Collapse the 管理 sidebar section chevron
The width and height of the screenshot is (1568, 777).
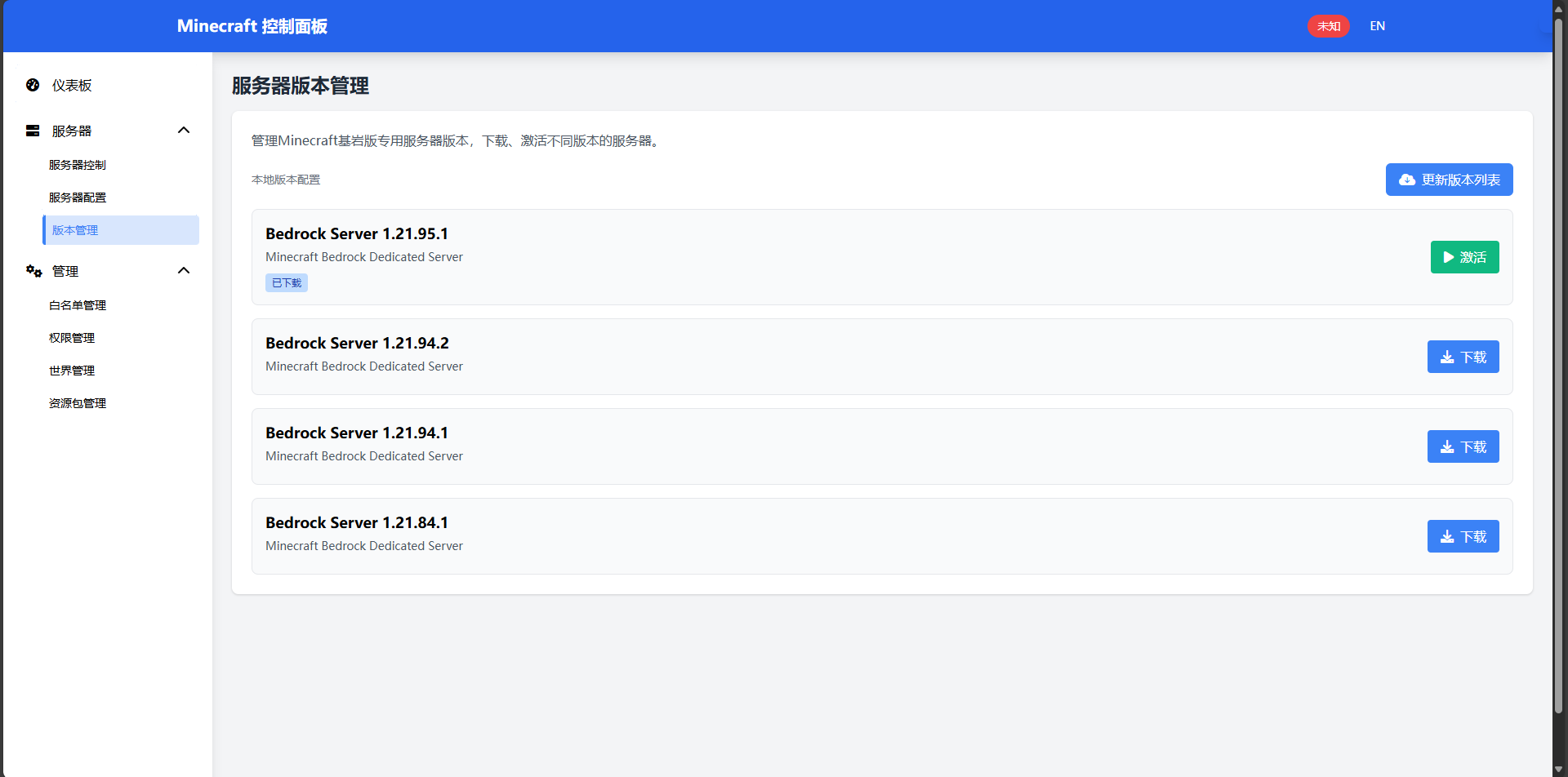click(x=184, y=271)
